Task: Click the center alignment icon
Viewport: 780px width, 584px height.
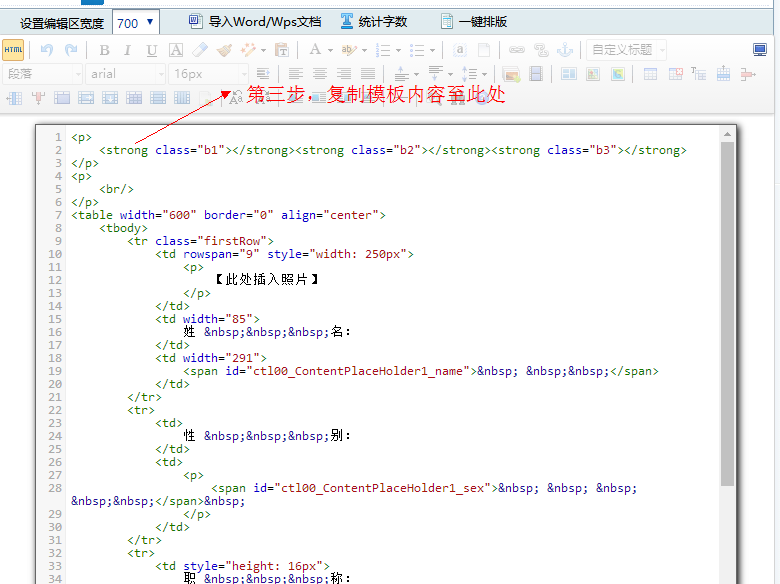Action: pos(320,74)
